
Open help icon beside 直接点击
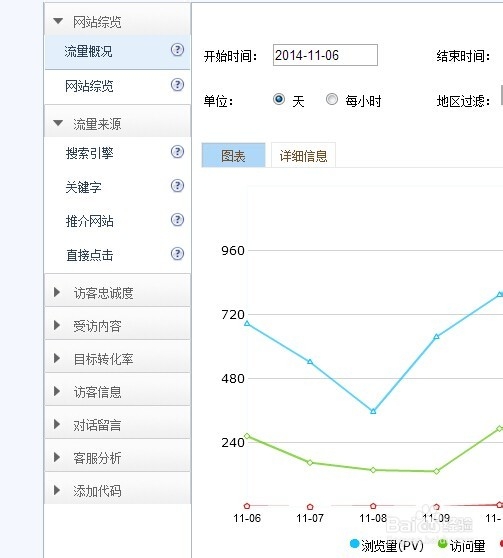177,254
